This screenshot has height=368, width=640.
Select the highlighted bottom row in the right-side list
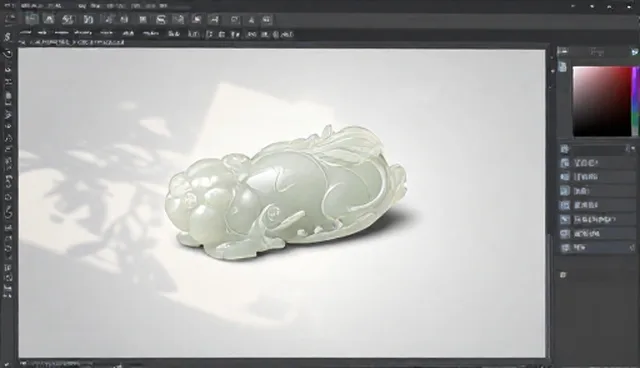[x=597, y=248]
